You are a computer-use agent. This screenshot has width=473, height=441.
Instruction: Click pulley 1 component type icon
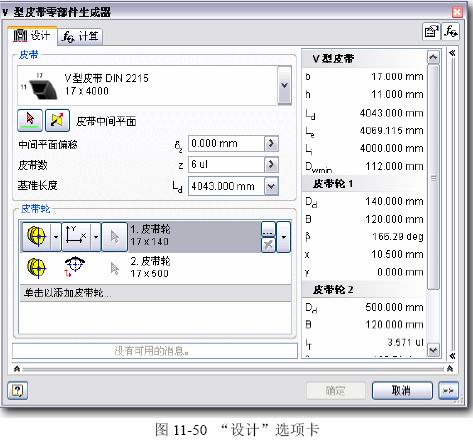[x=37, y=237]
